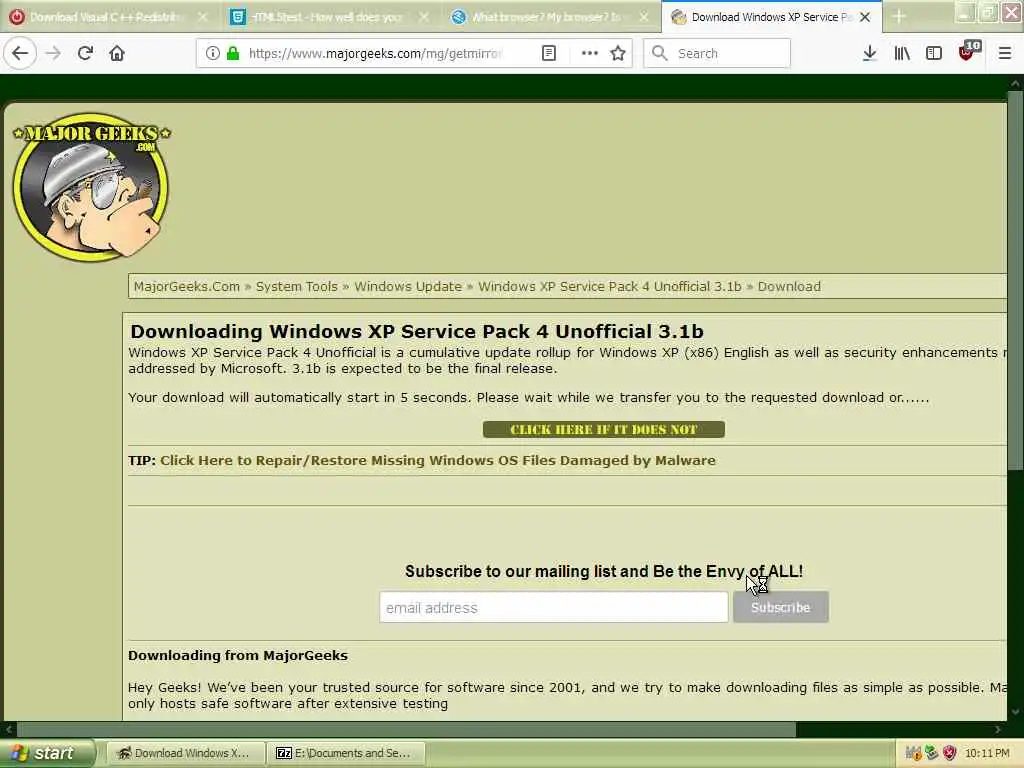Open a new tab with plus button
1024x768 pixels.
point(899,17)
